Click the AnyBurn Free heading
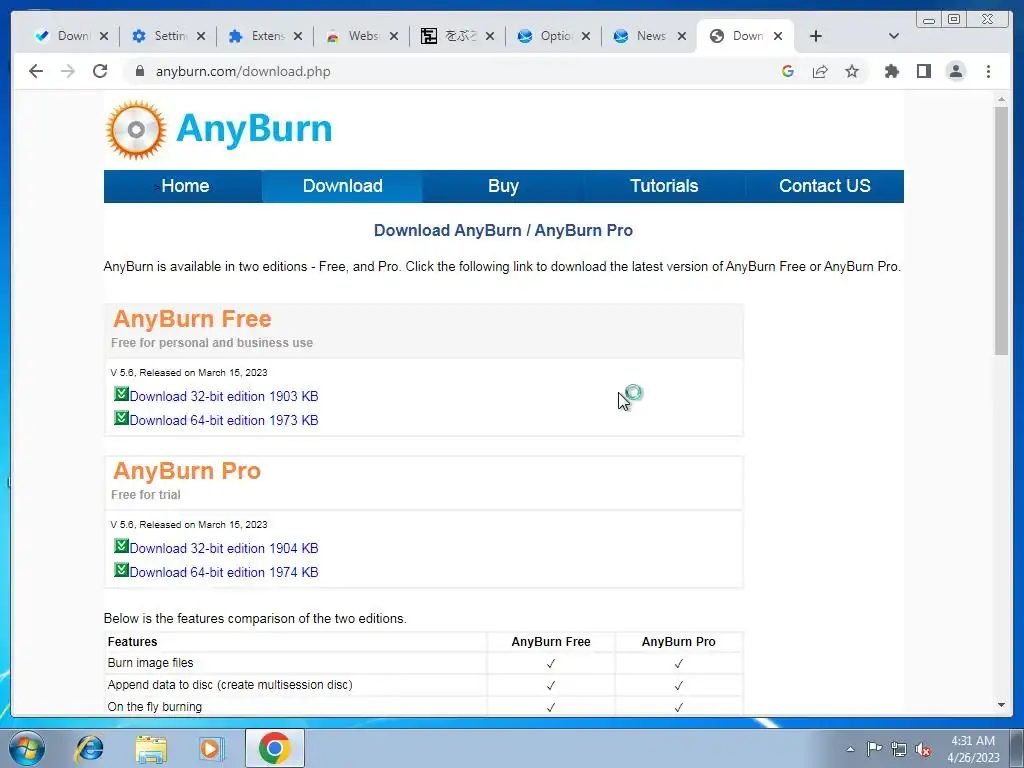The image size is (1024, 768). click(192, 319)
